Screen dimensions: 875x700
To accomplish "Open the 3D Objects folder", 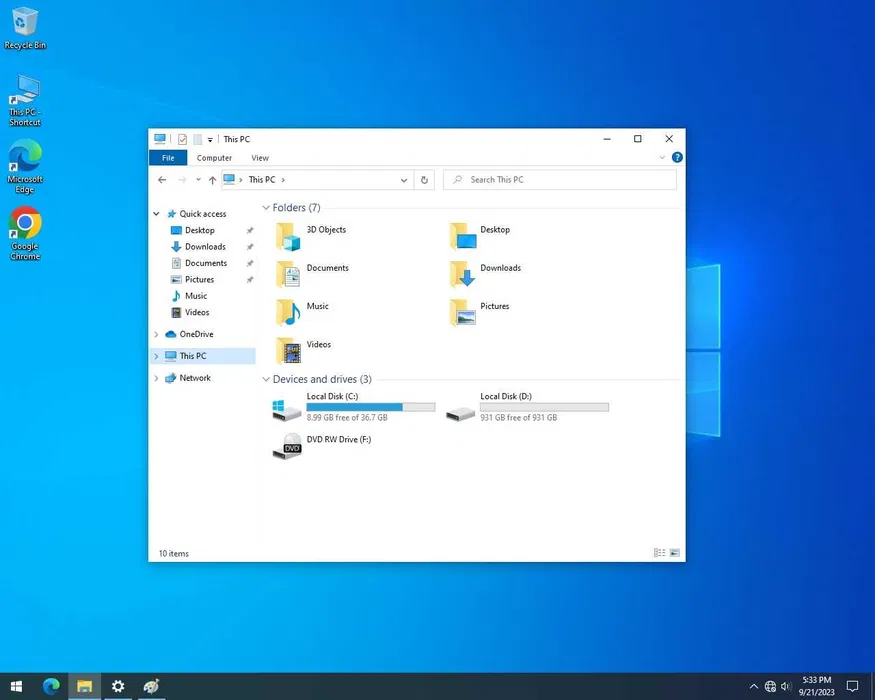I will point(311,236).
